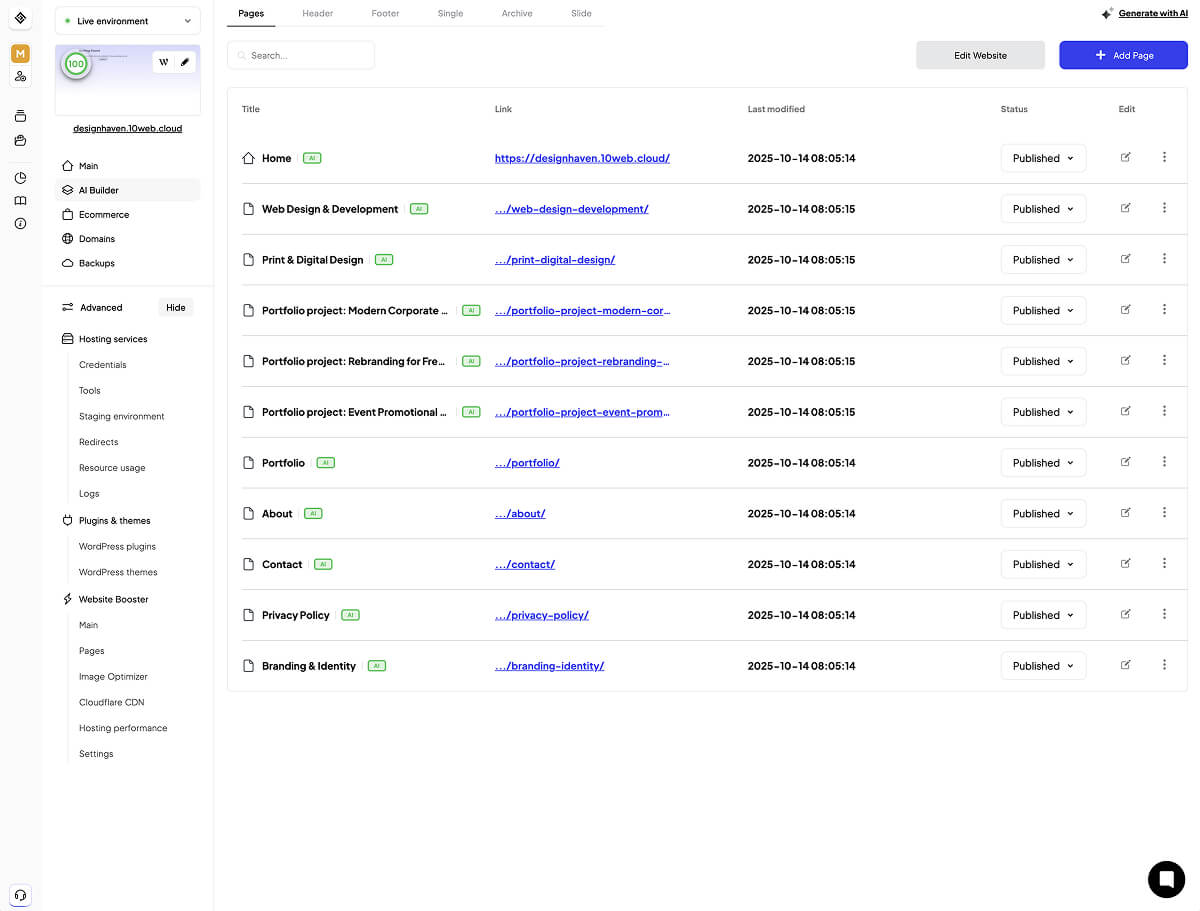Screen dimensions: 1200x911
Task: Open status dropdown for Privacy Policy page
Action: 1043,615
